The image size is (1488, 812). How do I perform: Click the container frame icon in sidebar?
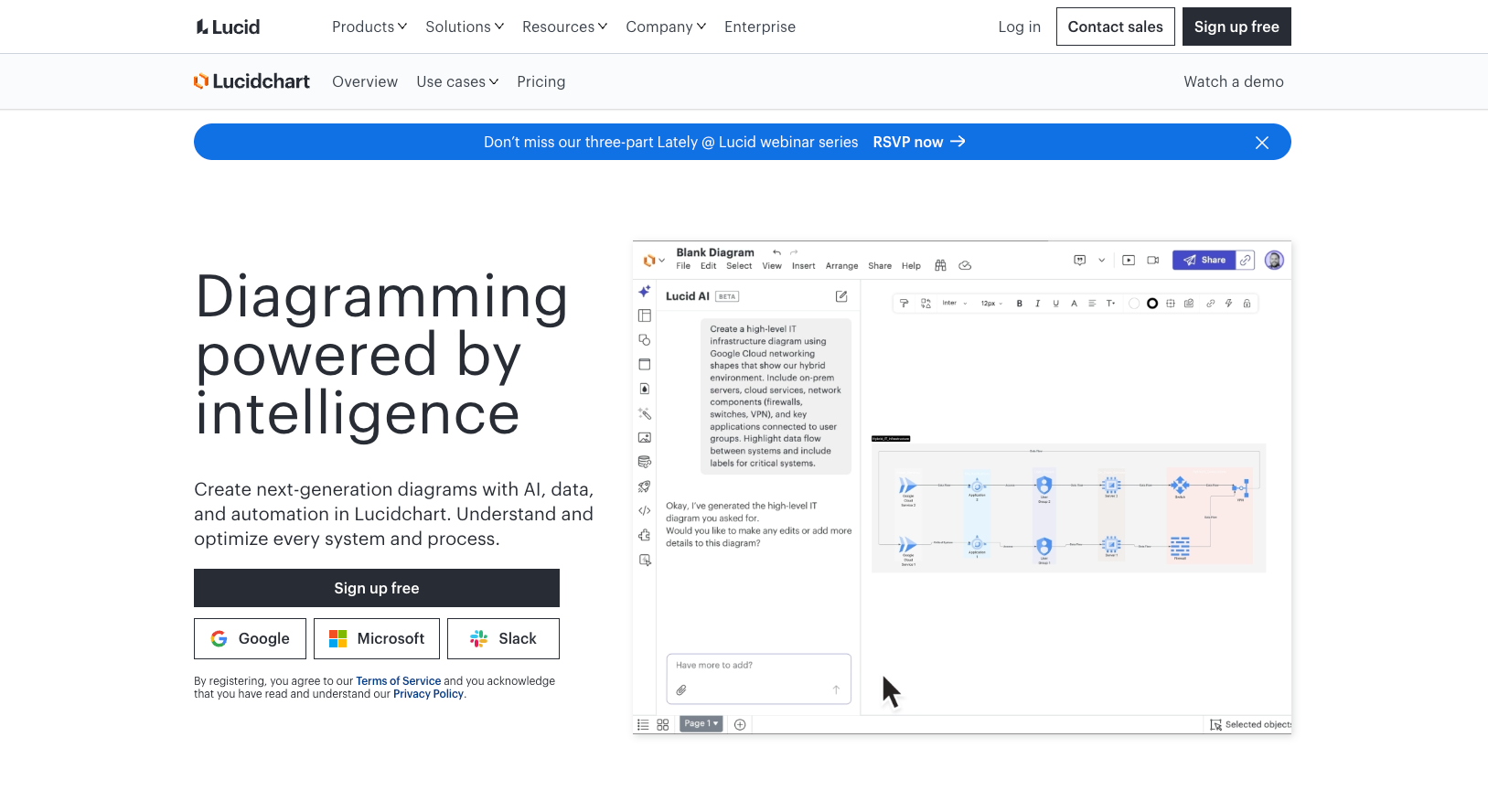tap(644, 364)
